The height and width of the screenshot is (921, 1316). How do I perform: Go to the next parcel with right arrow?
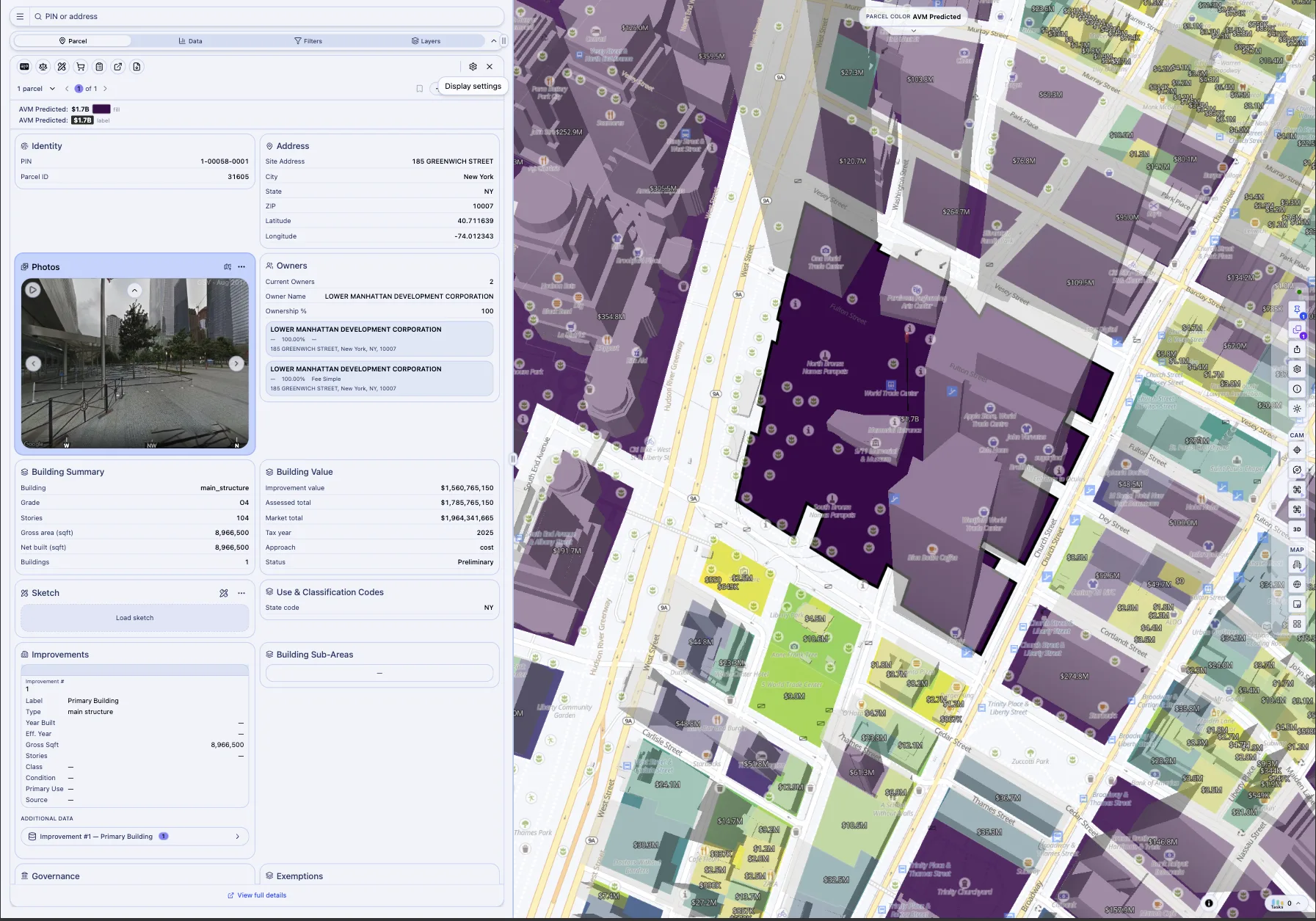pyautogui.click(x=105, y=89)
